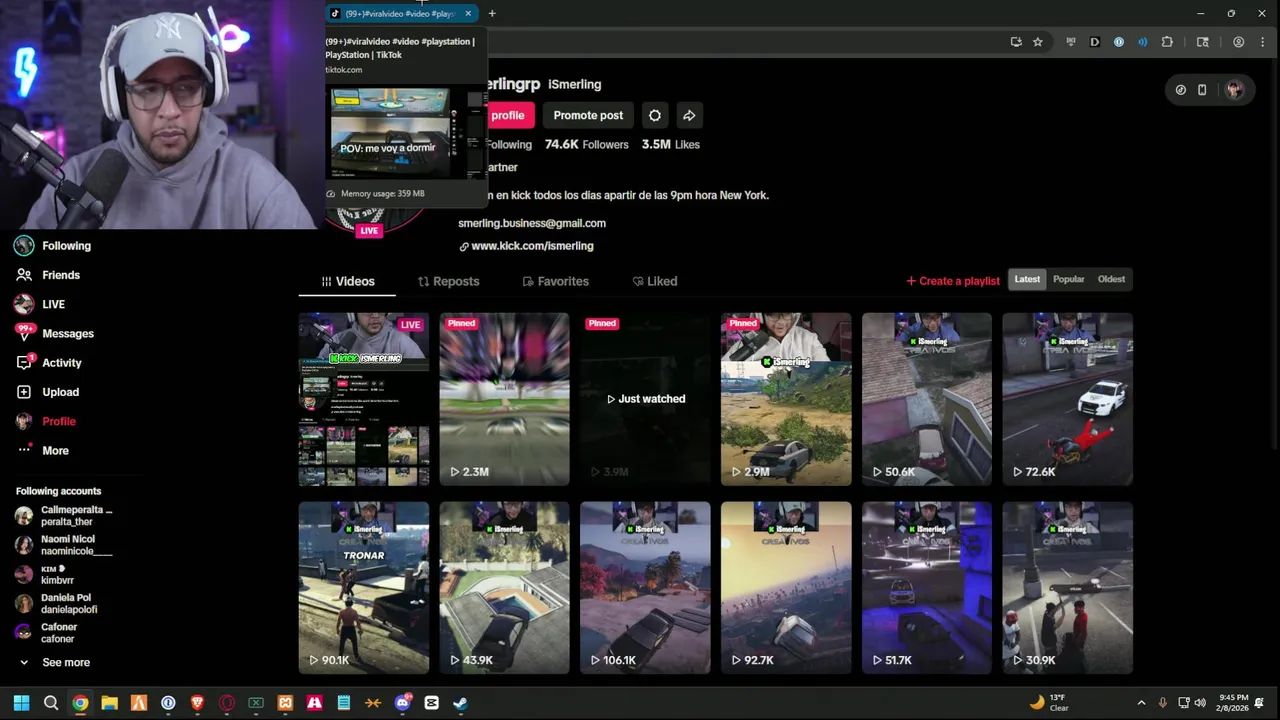
Task: Click Create a playlist
Action: point(953,281)
